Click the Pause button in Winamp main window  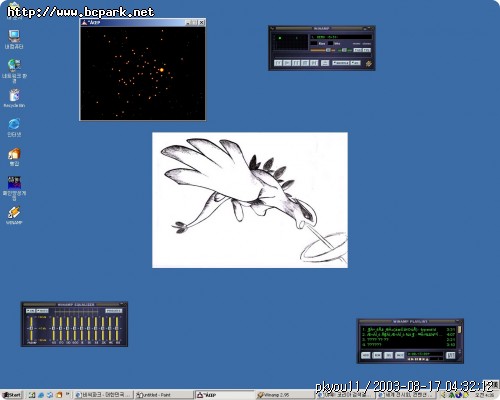[x=296, y=63]
